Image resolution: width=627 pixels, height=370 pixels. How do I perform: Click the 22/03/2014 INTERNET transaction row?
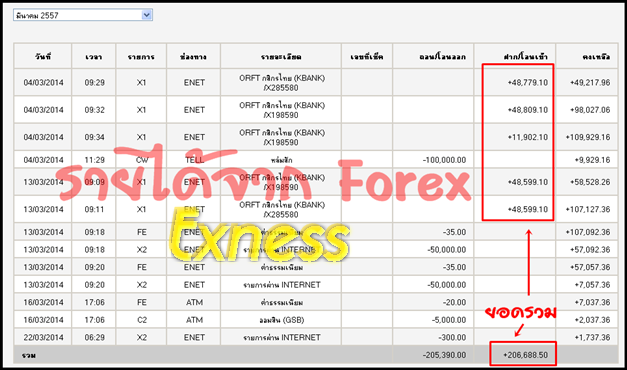[316, 337]
